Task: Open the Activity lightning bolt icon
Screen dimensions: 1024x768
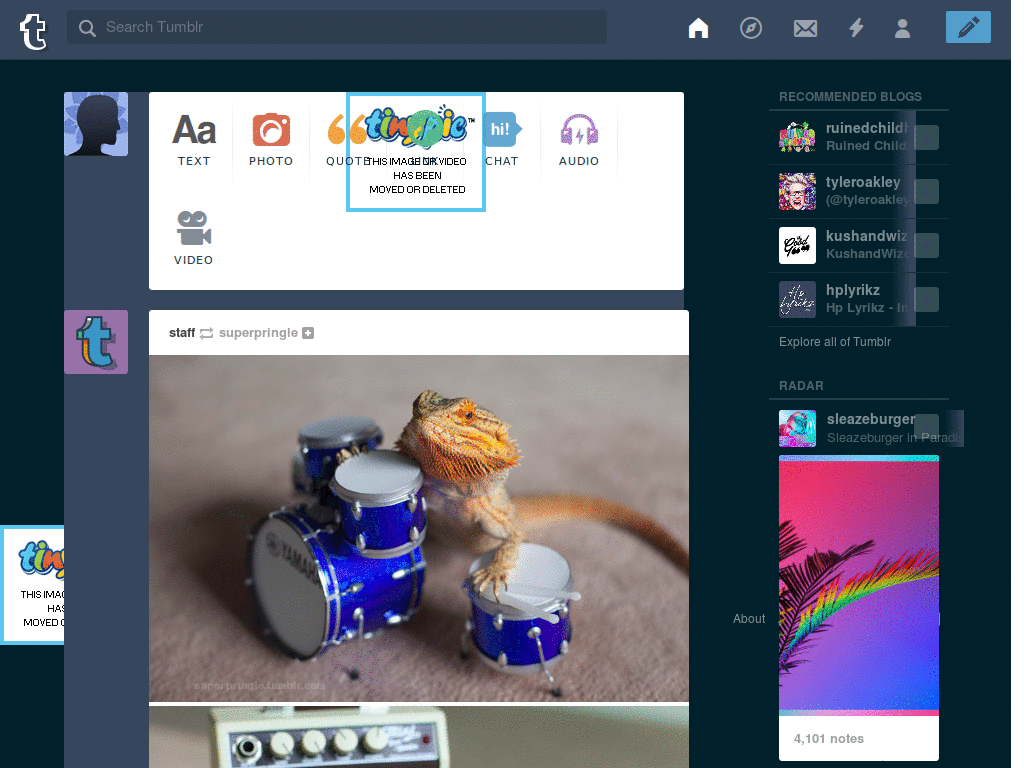Action: 856,27
